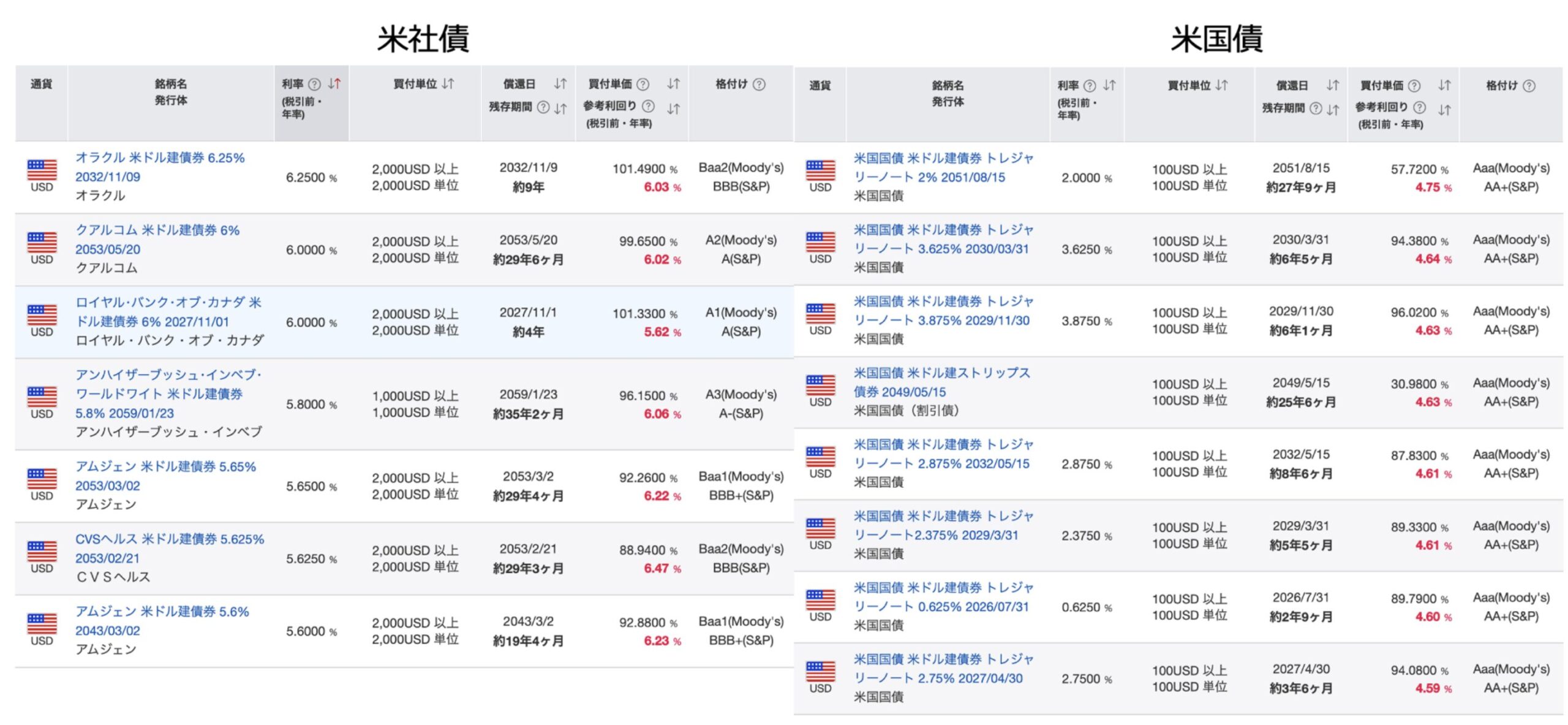Open トレジャリーノート 2.375% 2029/3/31 link

tap(943, 525)
